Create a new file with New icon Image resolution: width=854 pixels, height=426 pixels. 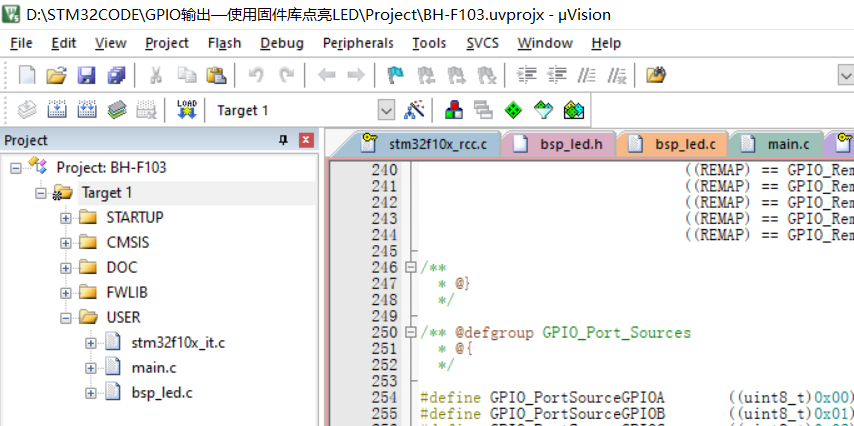pos(26,75)
